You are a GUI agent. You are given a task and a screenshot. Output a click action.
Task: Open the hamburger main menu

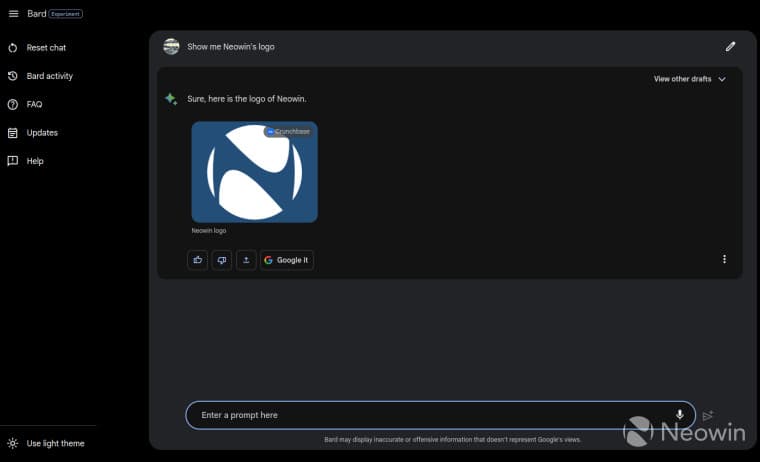pyautogui.click(x=13, y=14)
